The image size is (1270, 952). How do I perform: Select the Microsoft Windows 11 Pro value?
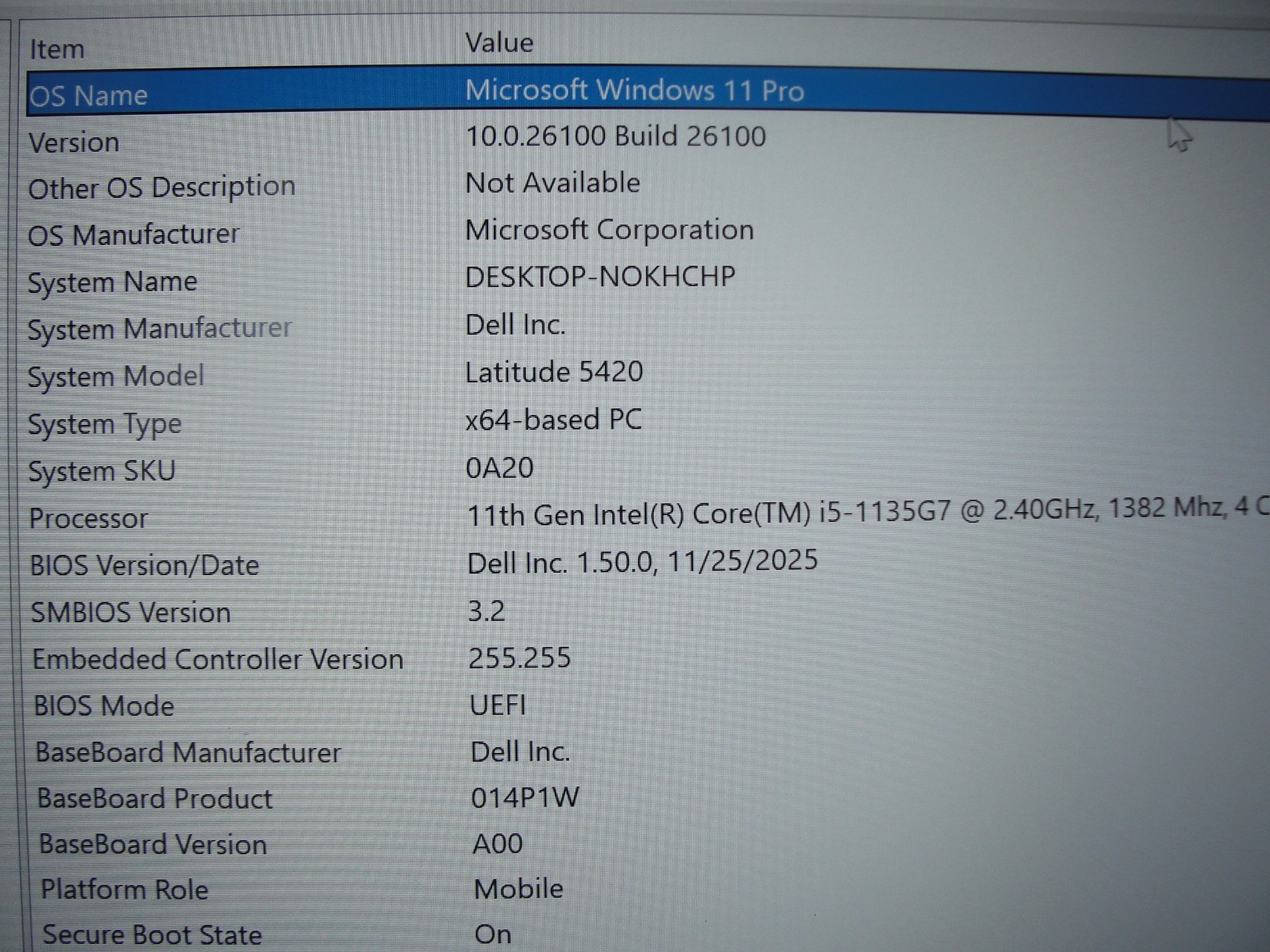634,90
